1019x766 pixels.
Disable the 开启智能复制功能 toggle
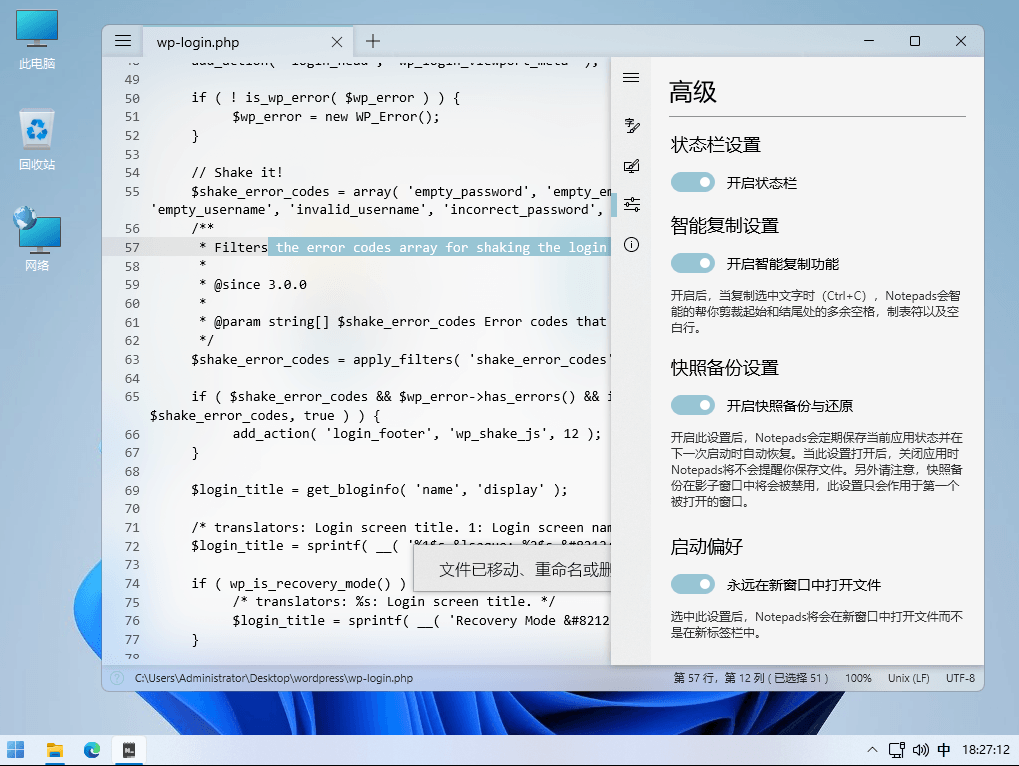point(692,264)
